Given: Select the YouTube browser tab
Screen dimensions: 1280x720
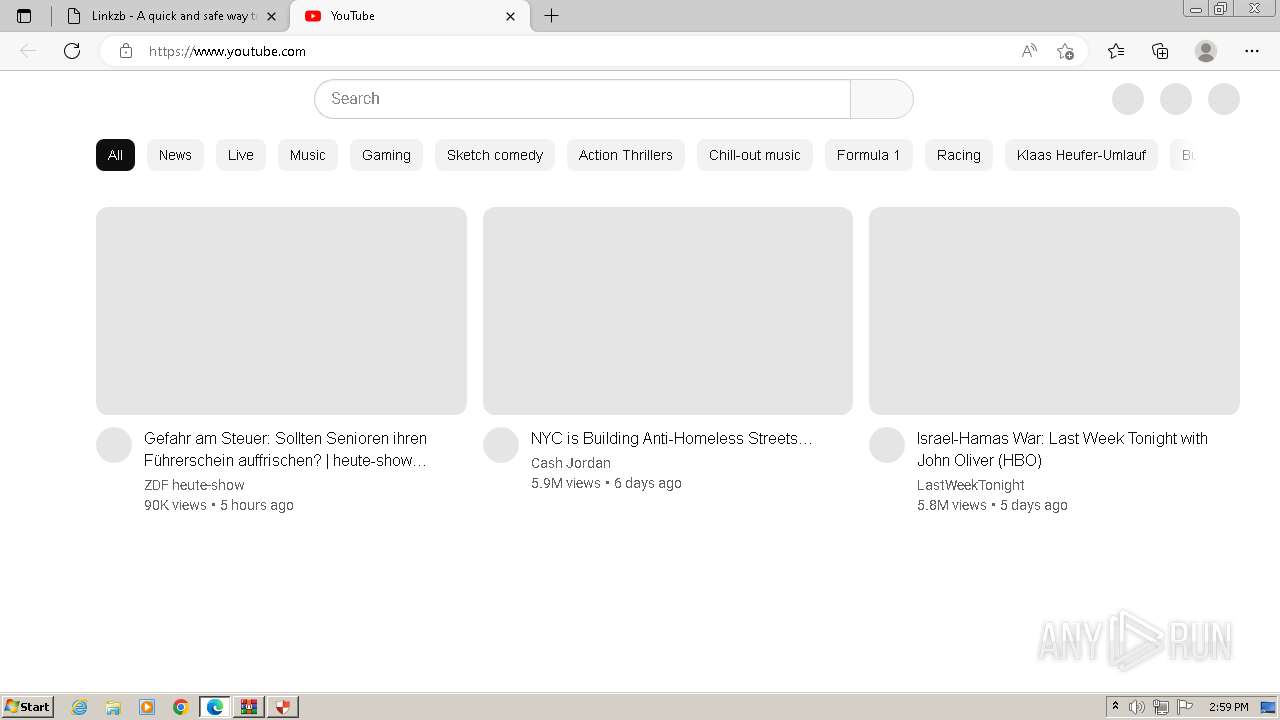Looking at the screenshot, I should coord(410,16).
